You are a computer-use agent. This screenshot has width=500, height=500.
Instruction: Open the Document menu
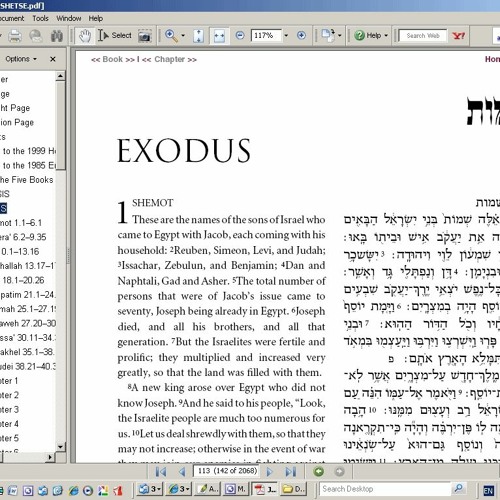pyautogui.click(x=11, y=18)
